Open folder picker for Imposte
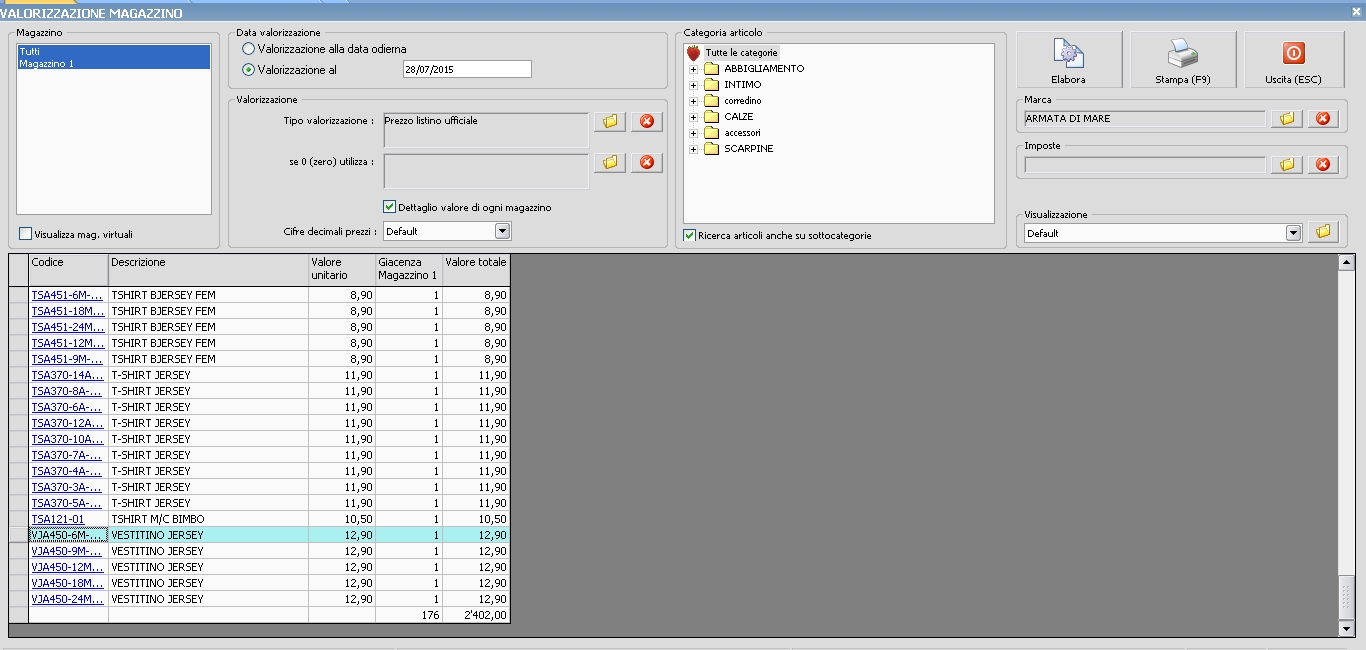 coord(1287,164)
